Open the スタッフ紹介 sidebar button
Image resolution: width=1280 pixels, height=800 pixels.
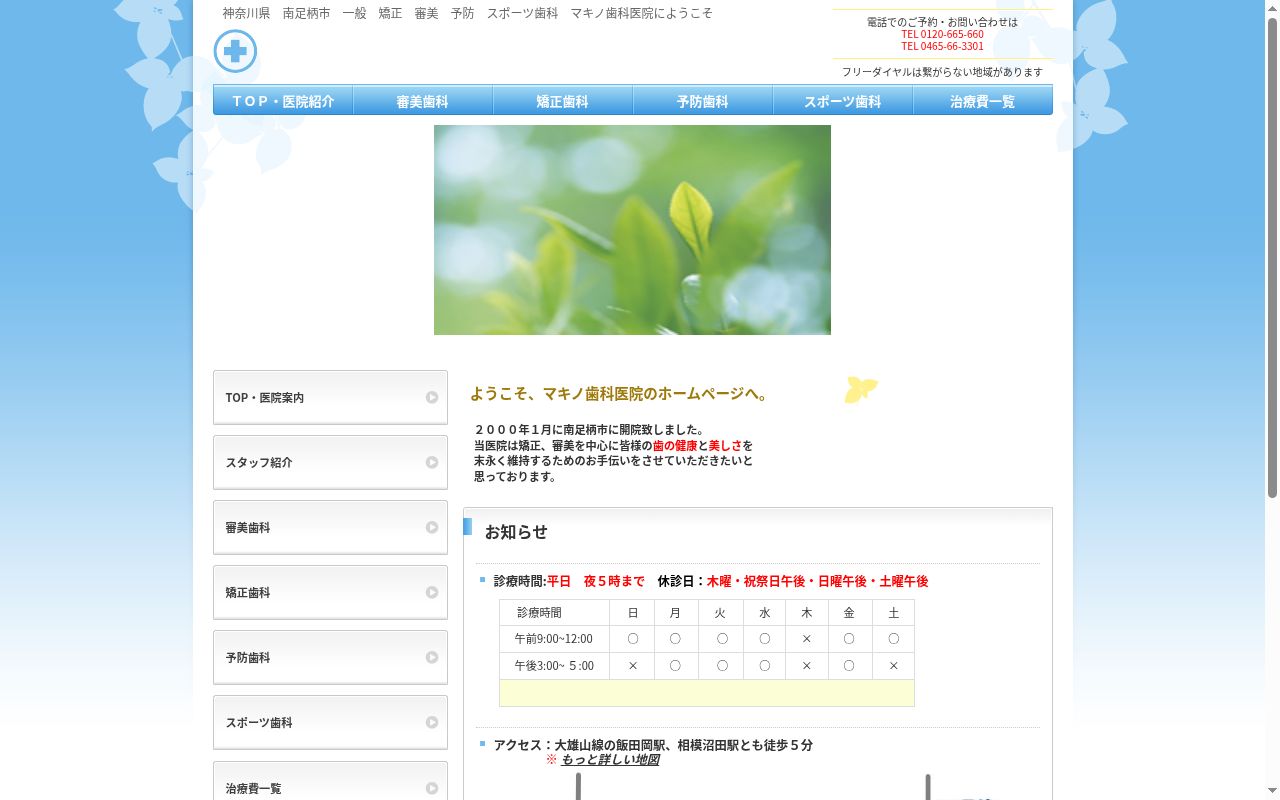coord(330,462)
